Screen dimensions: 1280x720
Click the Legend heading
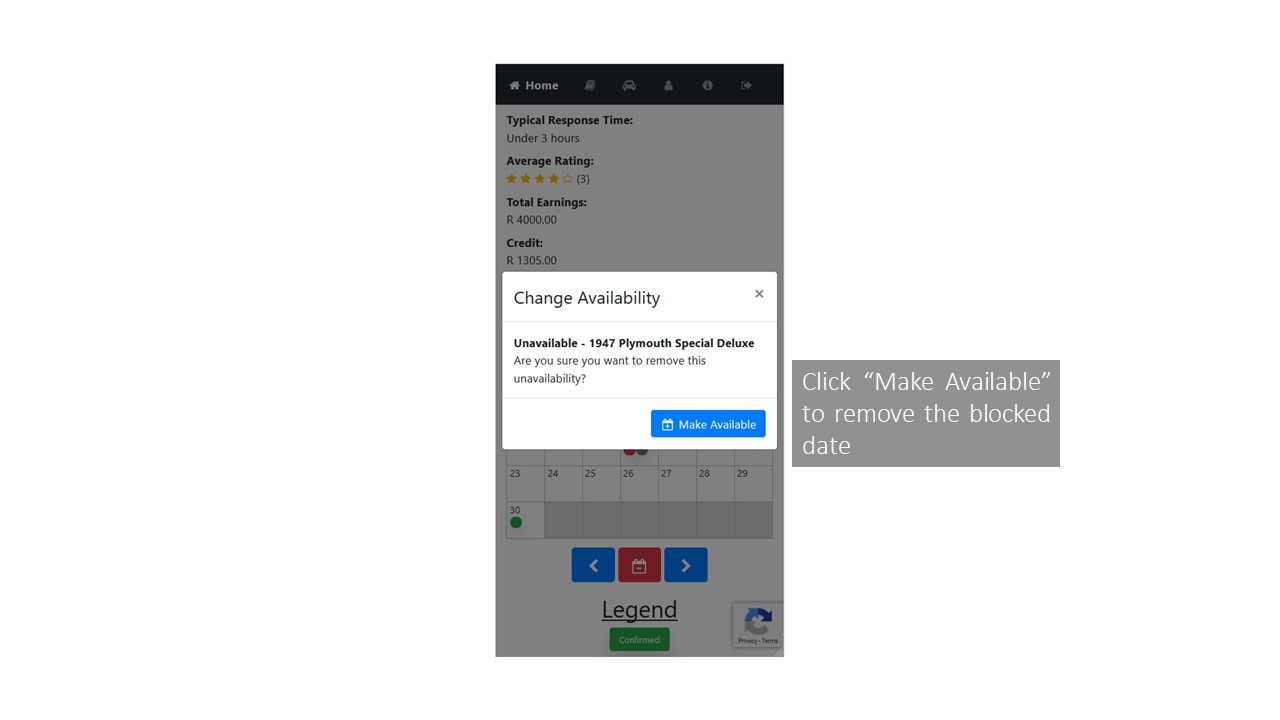(639, 609)
